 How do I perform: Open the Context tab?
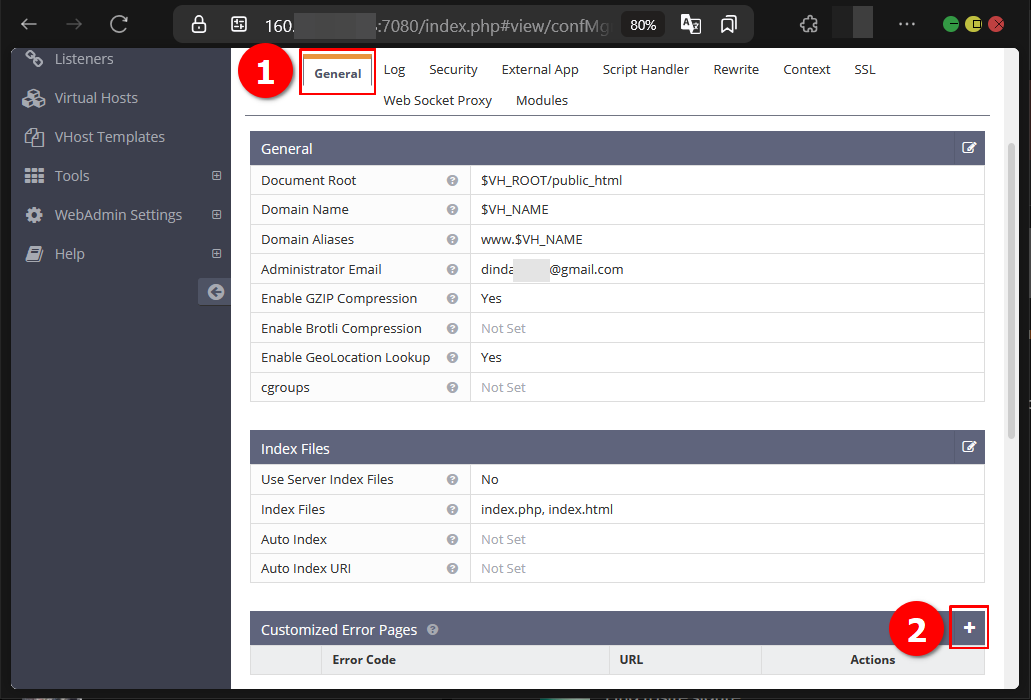pos(806,70)
